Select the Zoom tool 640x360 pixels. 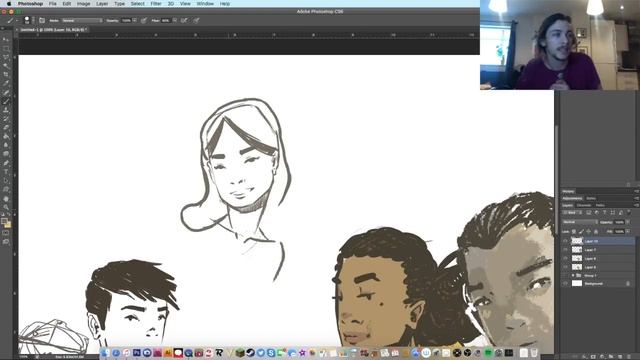(6, 207)
